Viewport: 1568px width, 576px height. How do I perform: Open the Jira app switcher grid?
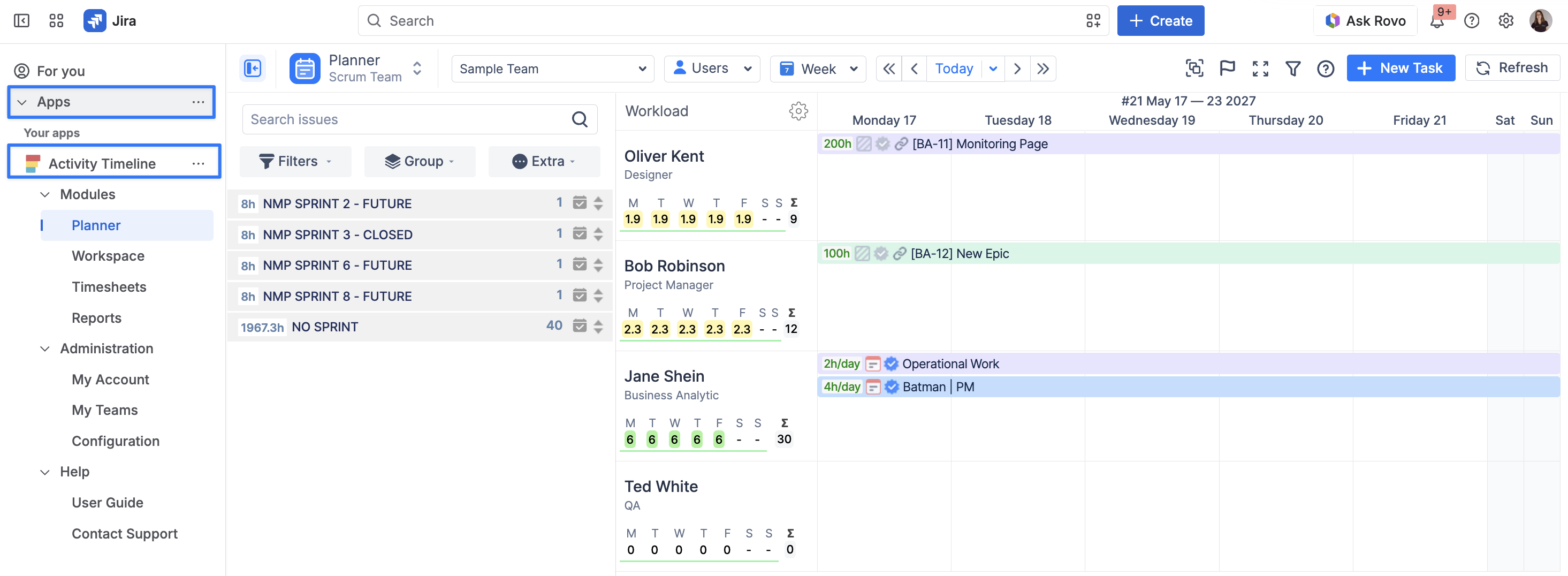(56, 21)
